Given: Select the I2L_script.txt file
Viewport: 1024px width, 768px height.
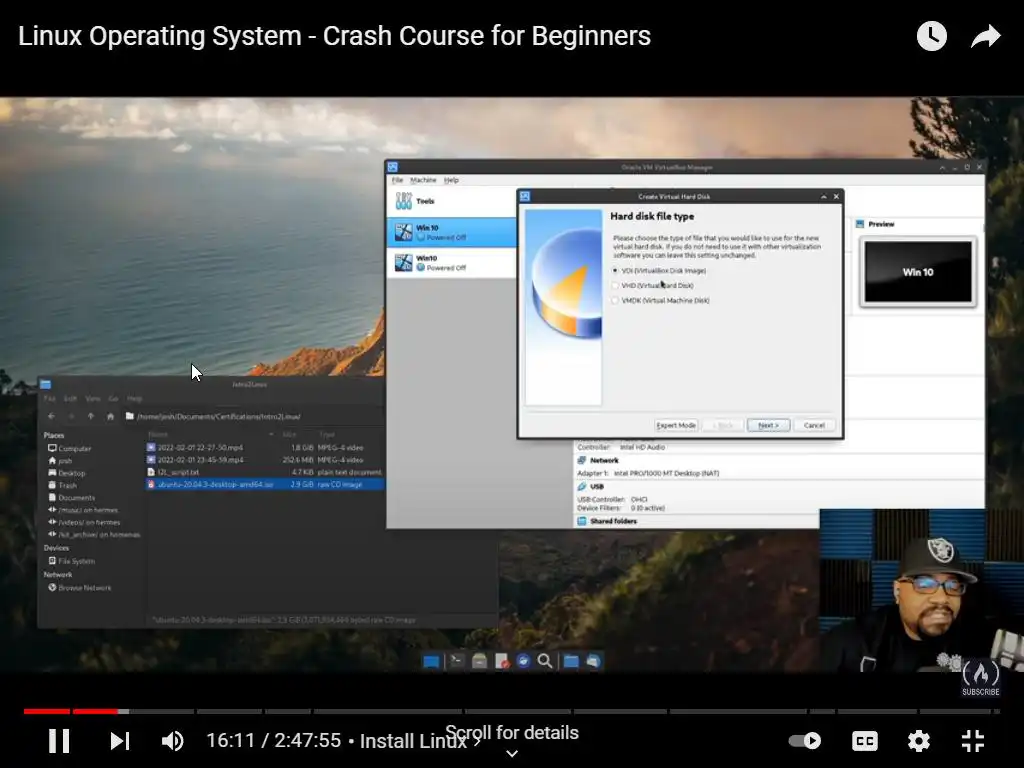Looking at the screenshot, I should (264, 472).
